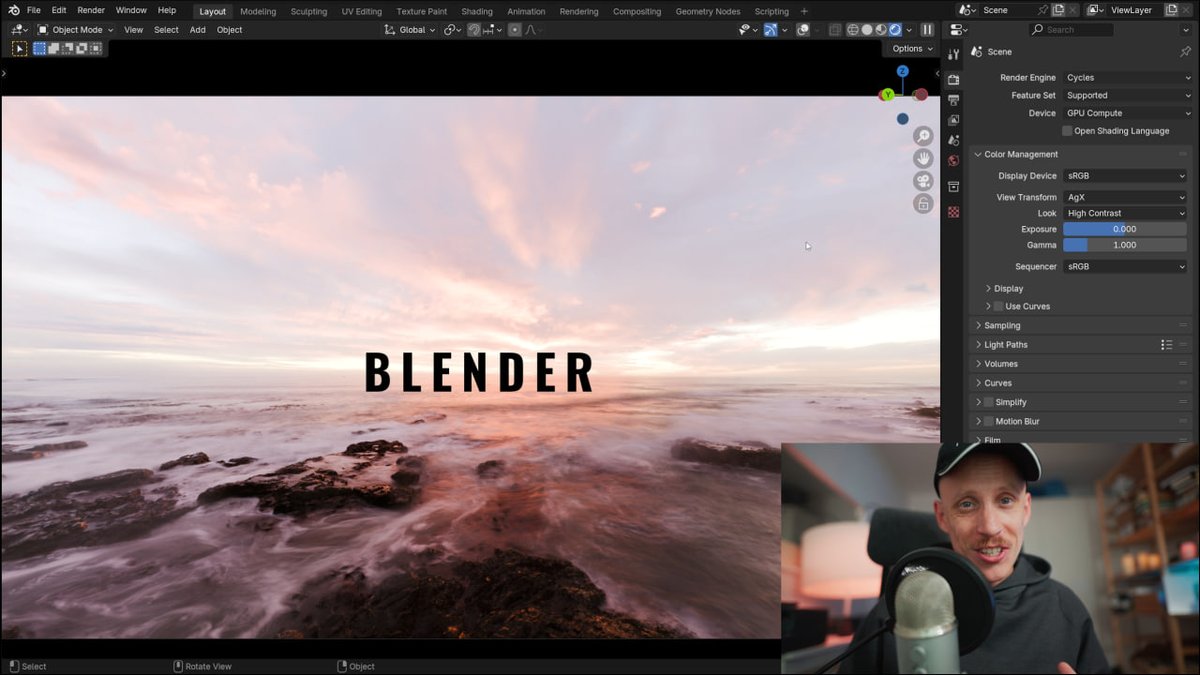The image size is (1200, 675).
Task: Open the Blender logo menu
Action: point(13,11)
